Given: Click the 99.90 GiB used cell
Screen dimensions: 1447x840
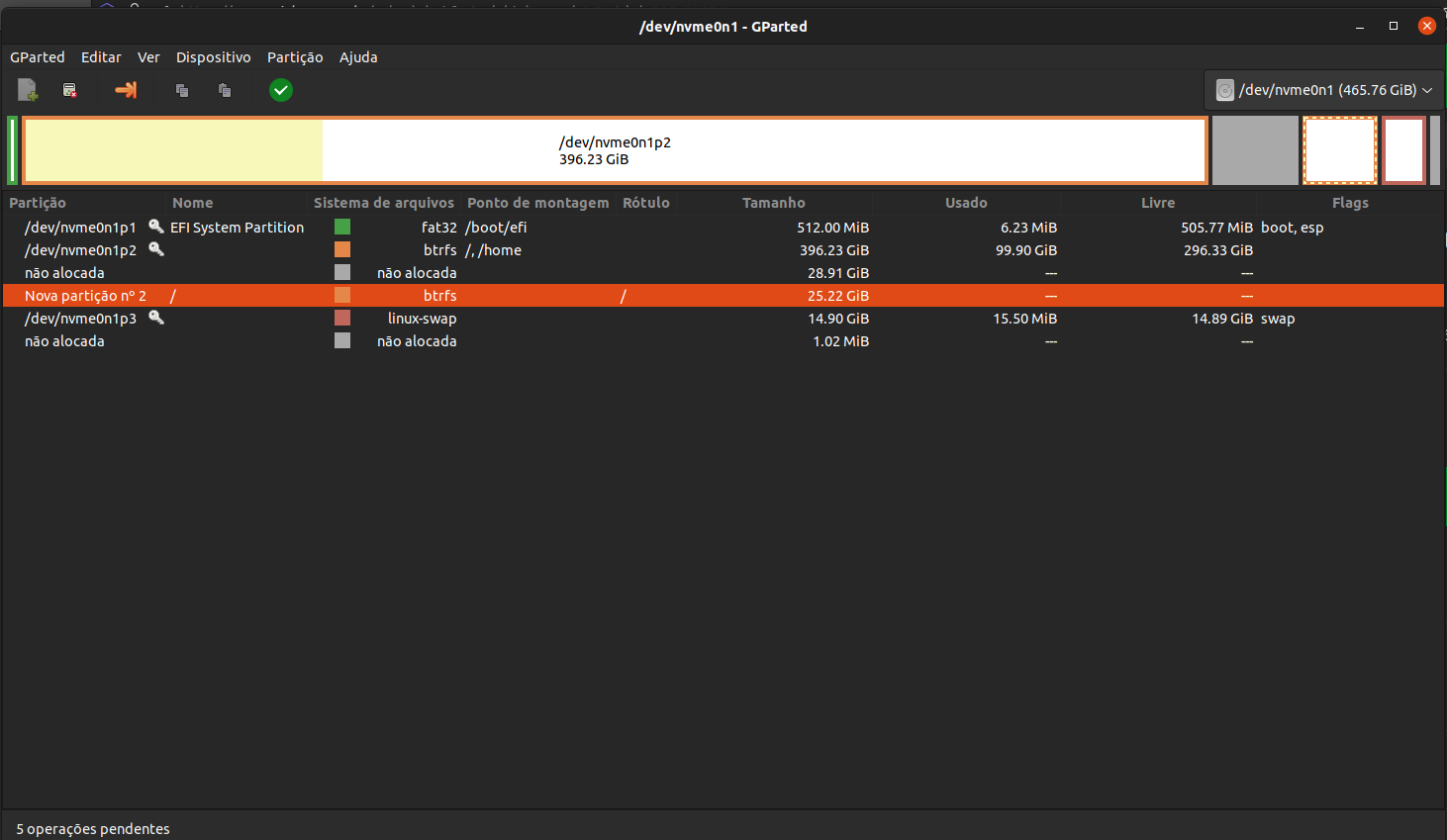Looking at the screenshot, I should tap(1026, 249).
